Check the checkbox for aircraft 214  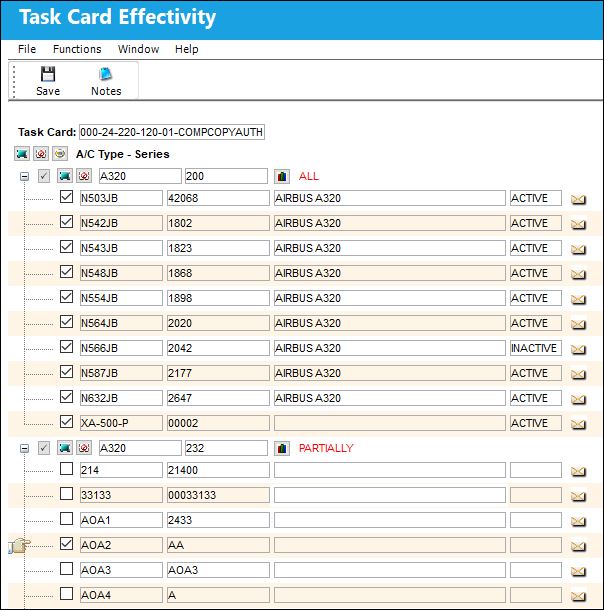(67, 468)
